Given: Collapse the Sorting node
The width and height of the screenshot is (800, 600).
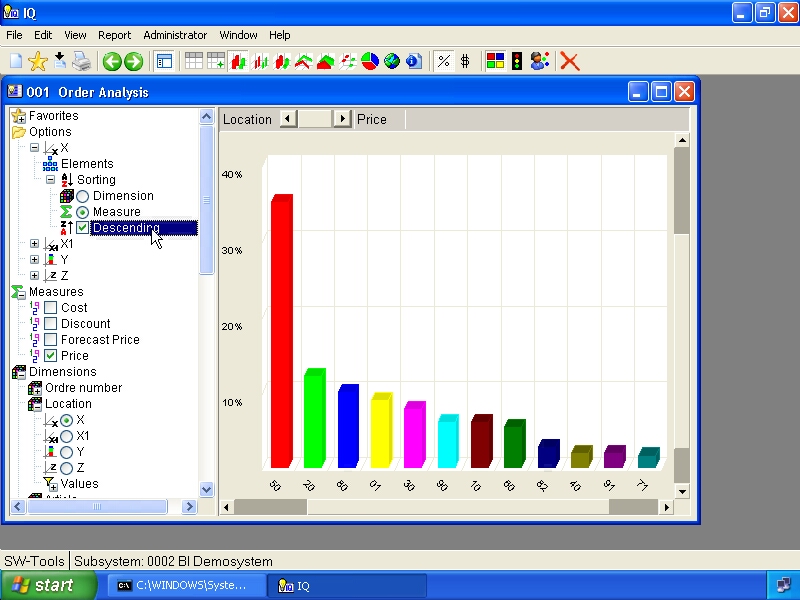Looking at the screenshot, I should pyautogui.click(x=50, y=180).
